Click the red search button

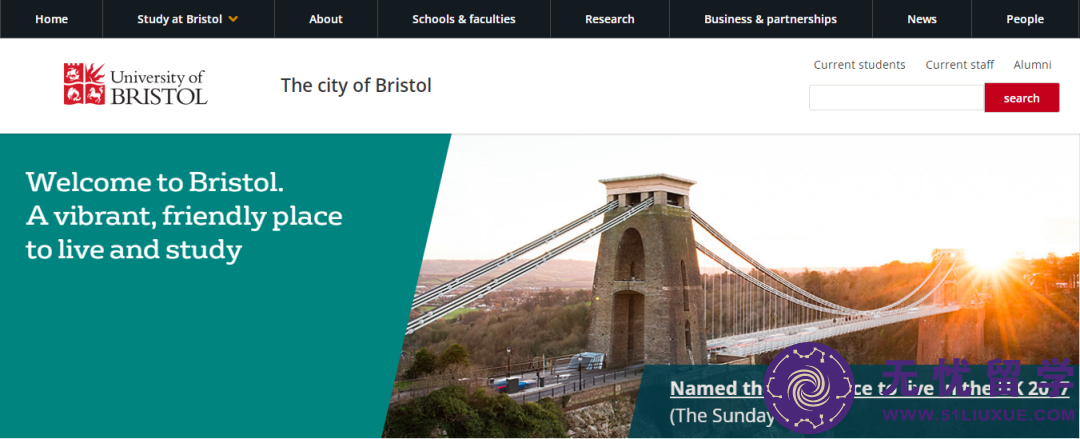(1021, 98)
